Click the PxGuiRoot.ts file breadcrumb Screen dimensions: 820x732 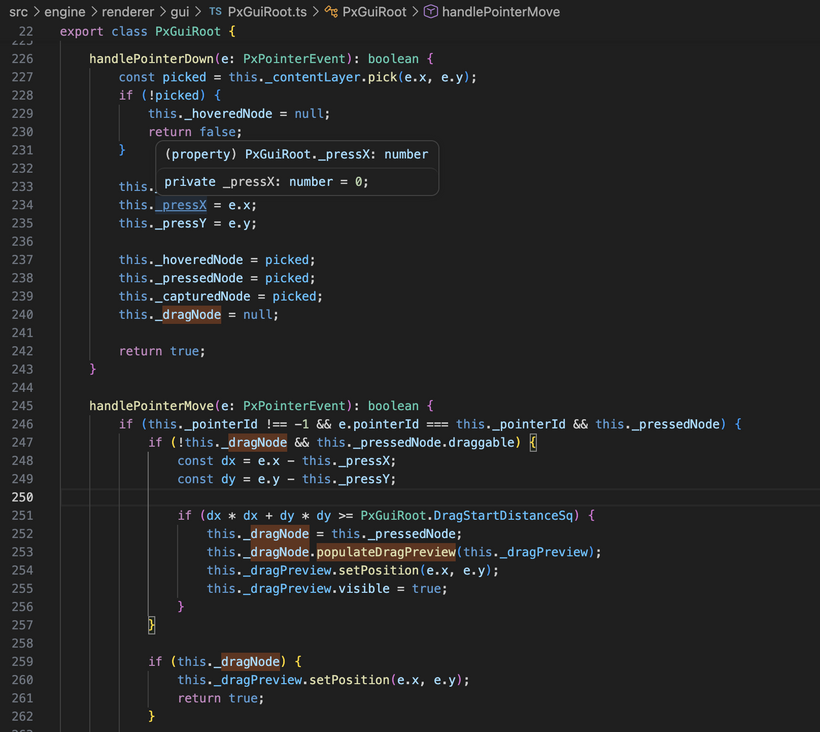tap(268, 12)
